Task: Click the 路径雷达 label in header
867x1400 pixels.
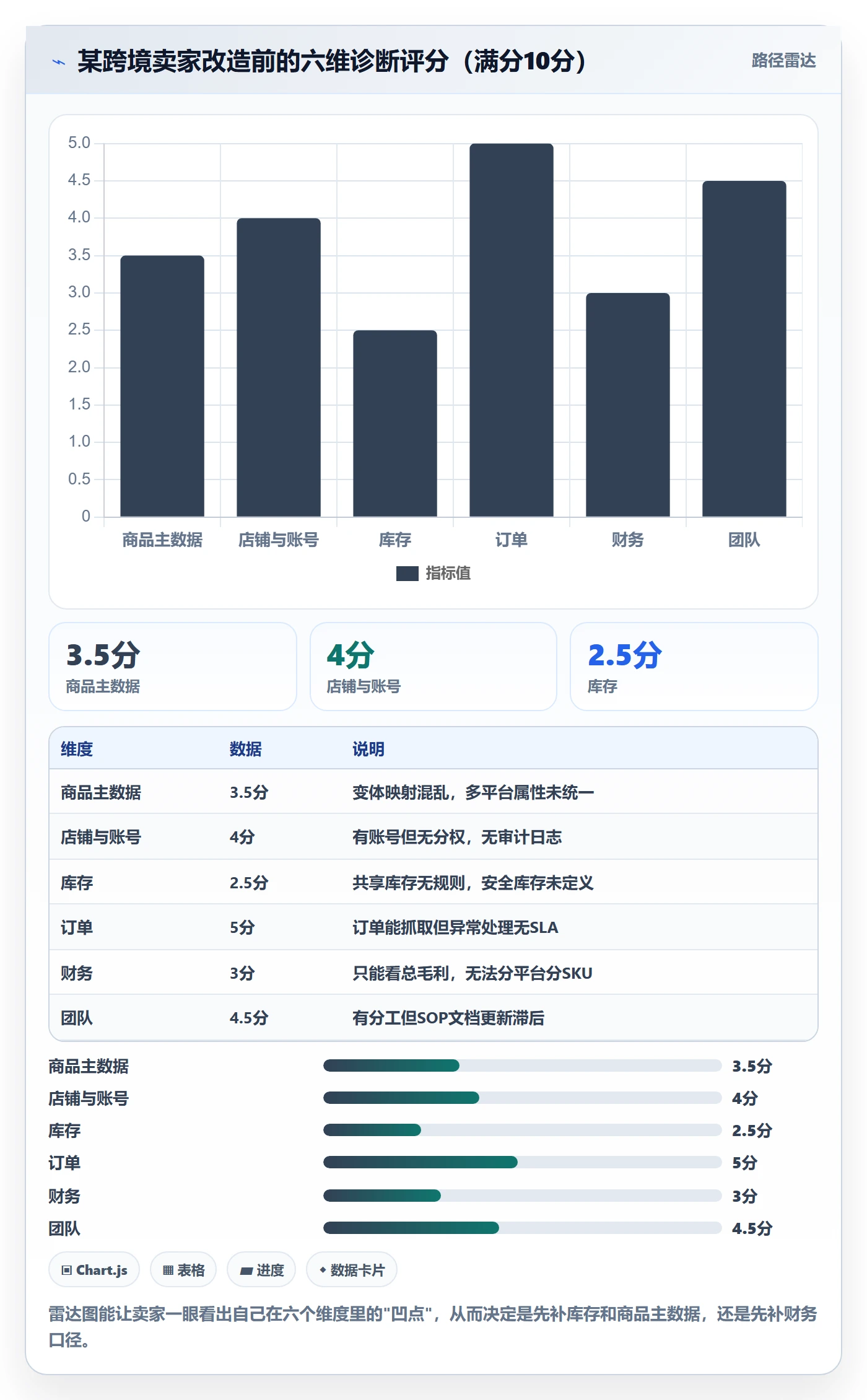Action: 783,61
